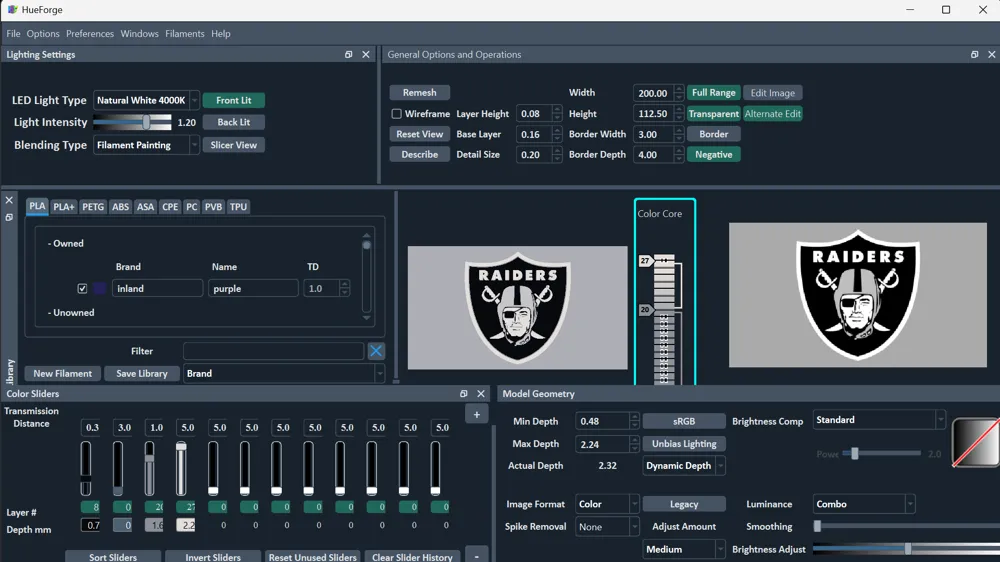Open the Filaments menu
The image size is (1000, 562).
[x=185, y=34]
